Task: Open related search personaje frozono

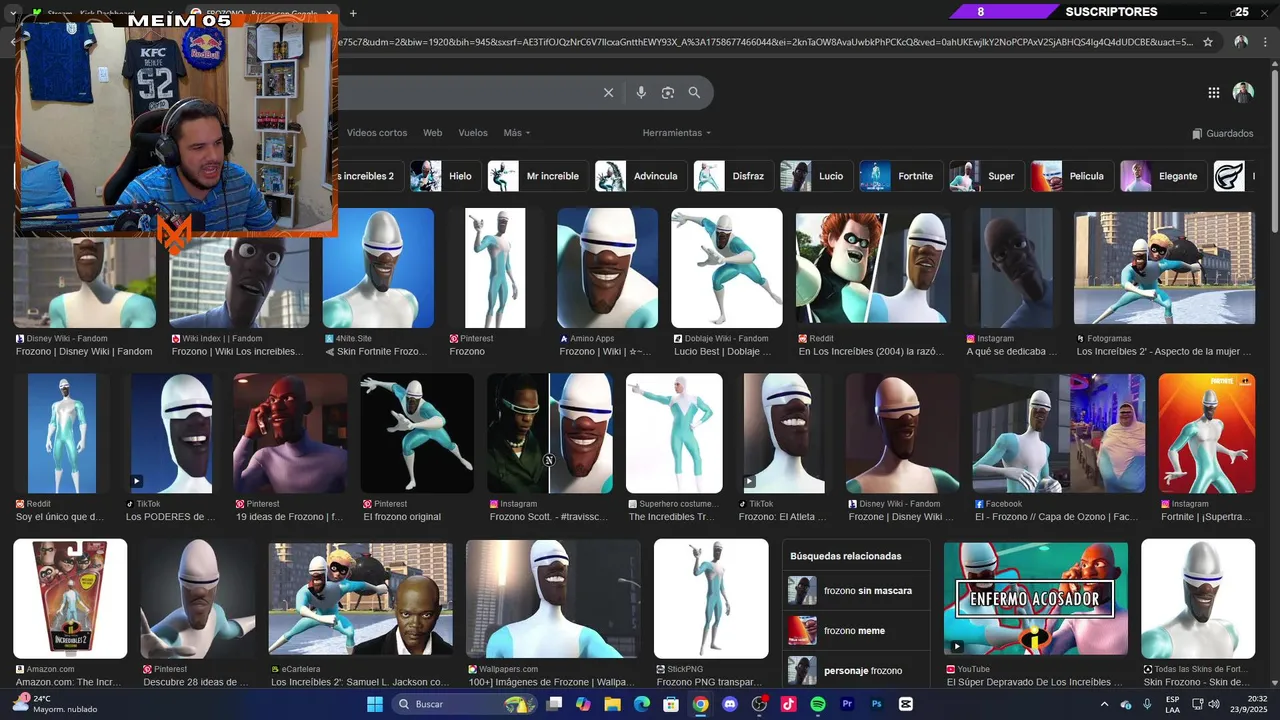Action: tap(856, 671)
